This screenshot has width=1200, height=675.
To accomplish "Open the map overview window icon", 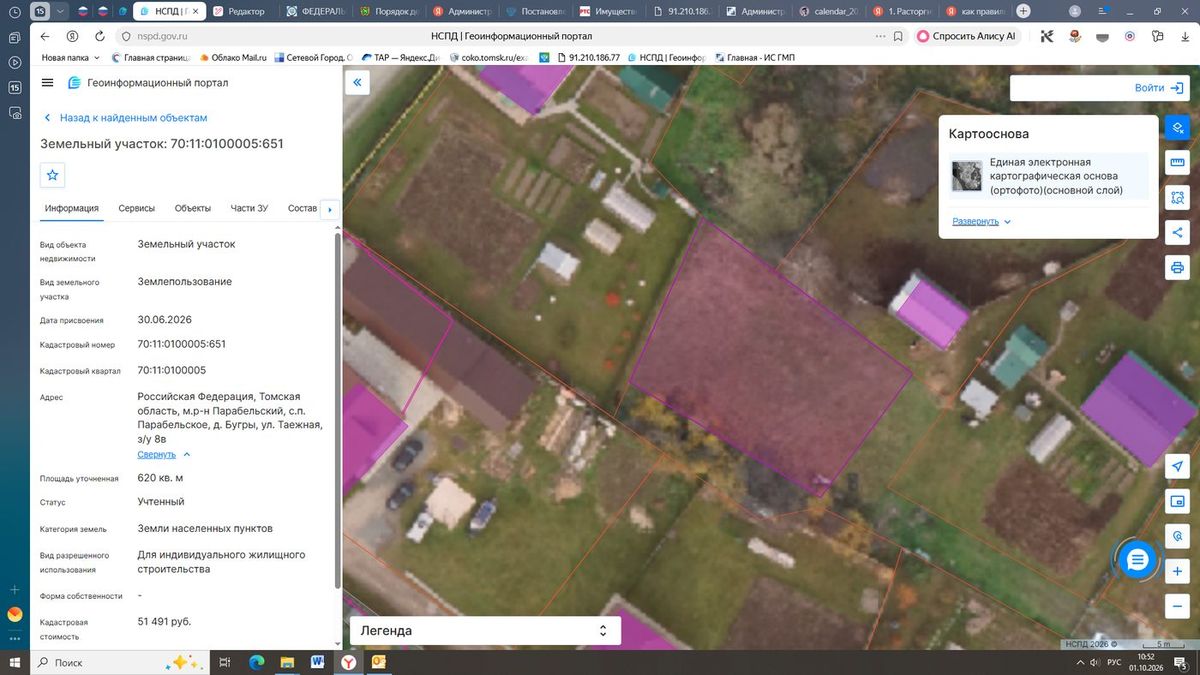I will click(1177, 501).
